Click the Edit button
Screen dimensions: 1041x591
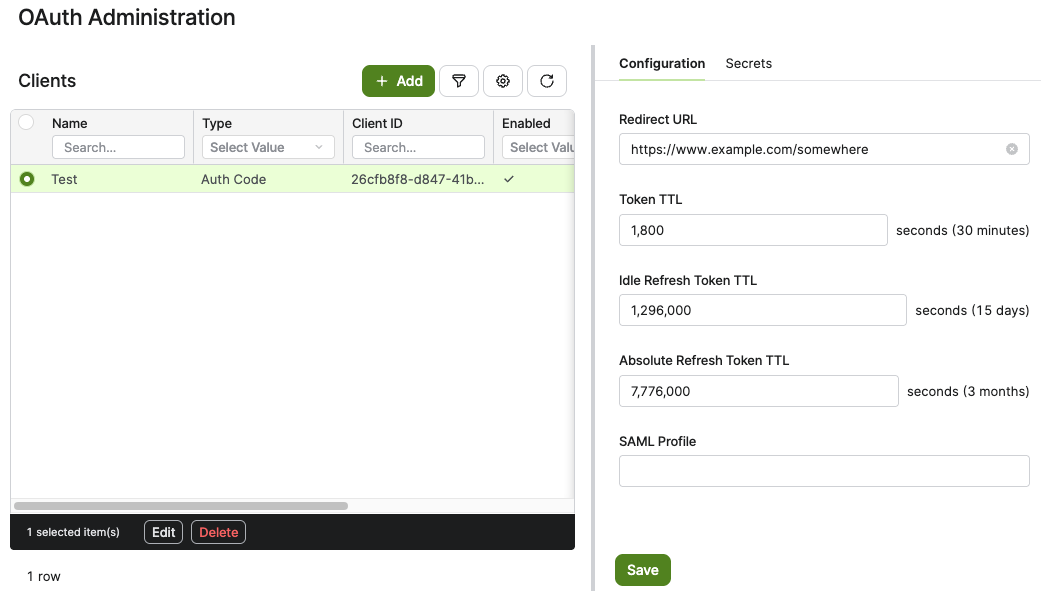163,532
